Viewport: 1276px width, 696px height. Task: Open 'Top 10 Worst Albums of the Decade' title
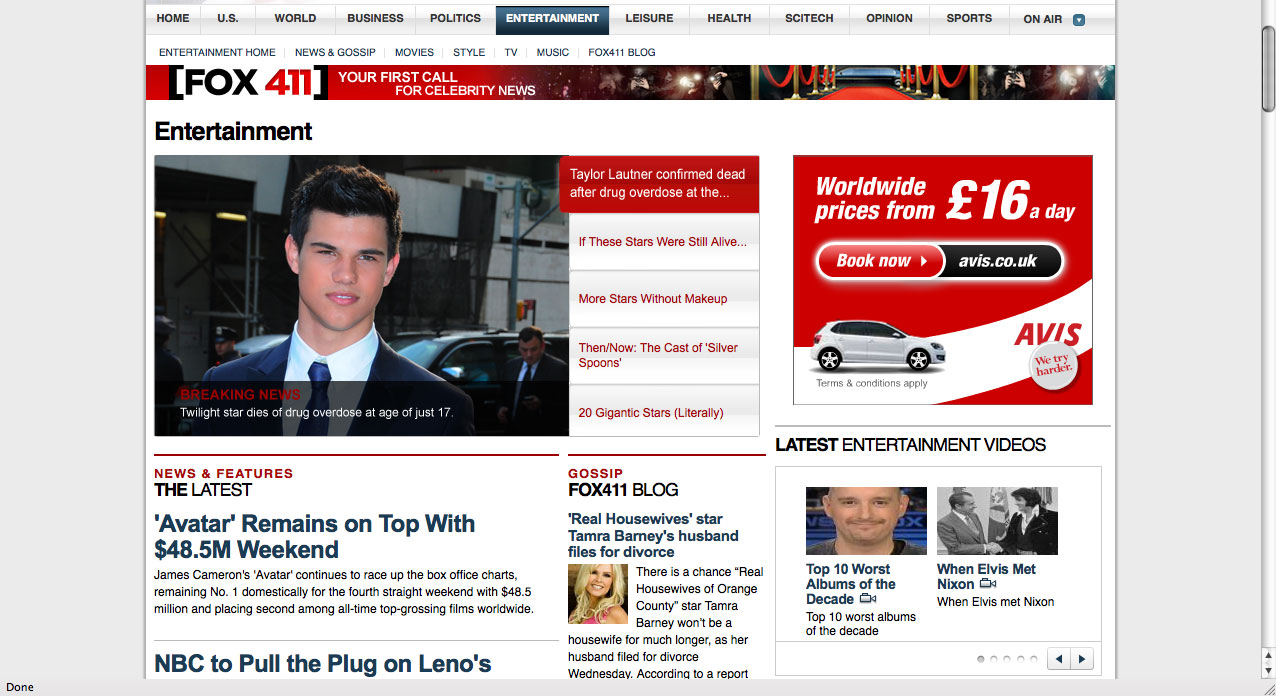[851, 584]
